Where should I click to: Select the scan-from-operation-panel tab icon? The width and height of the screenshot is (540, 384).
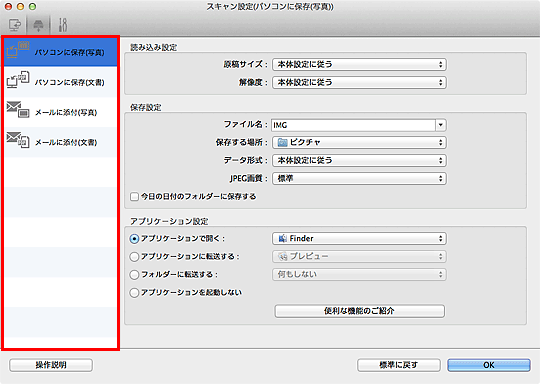pos(38,25)
